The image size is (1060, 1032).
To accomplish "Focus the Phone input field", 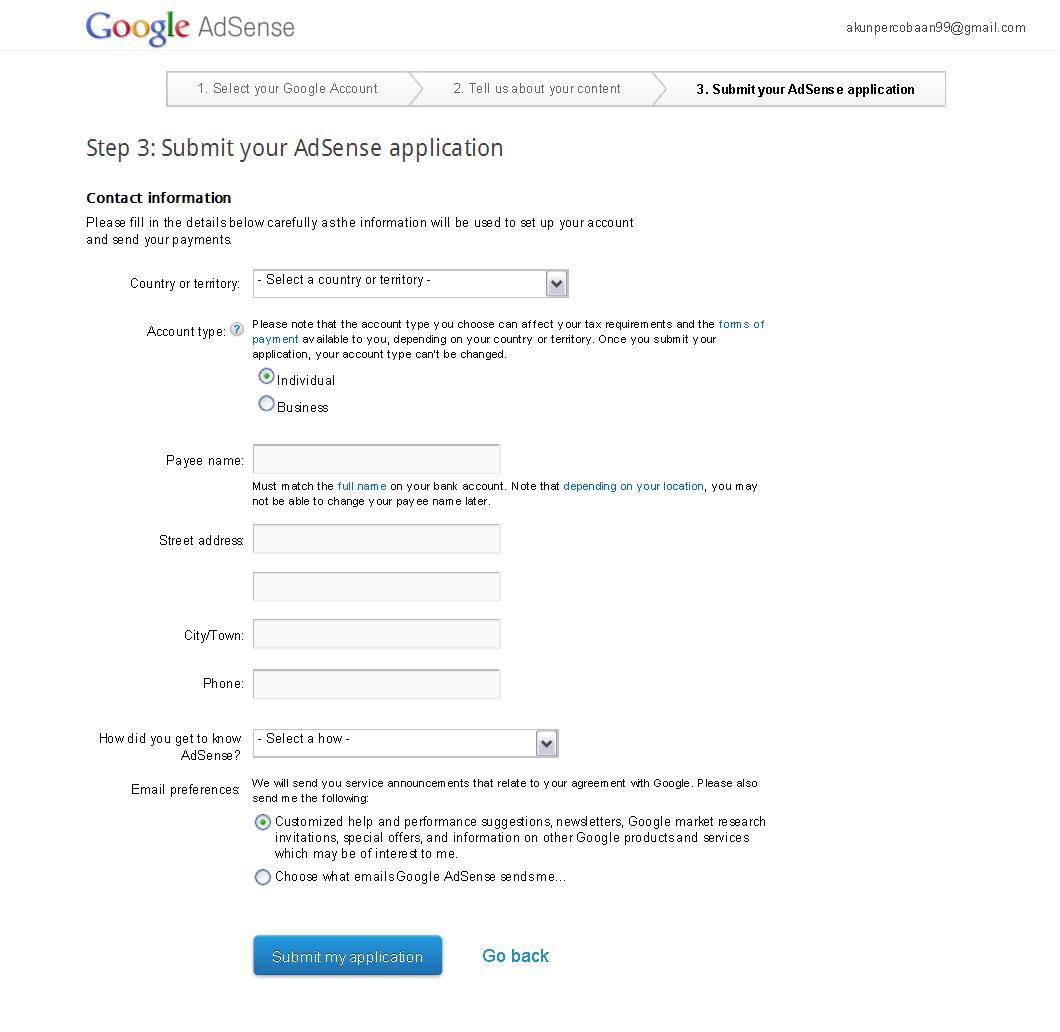I will 377,684.
